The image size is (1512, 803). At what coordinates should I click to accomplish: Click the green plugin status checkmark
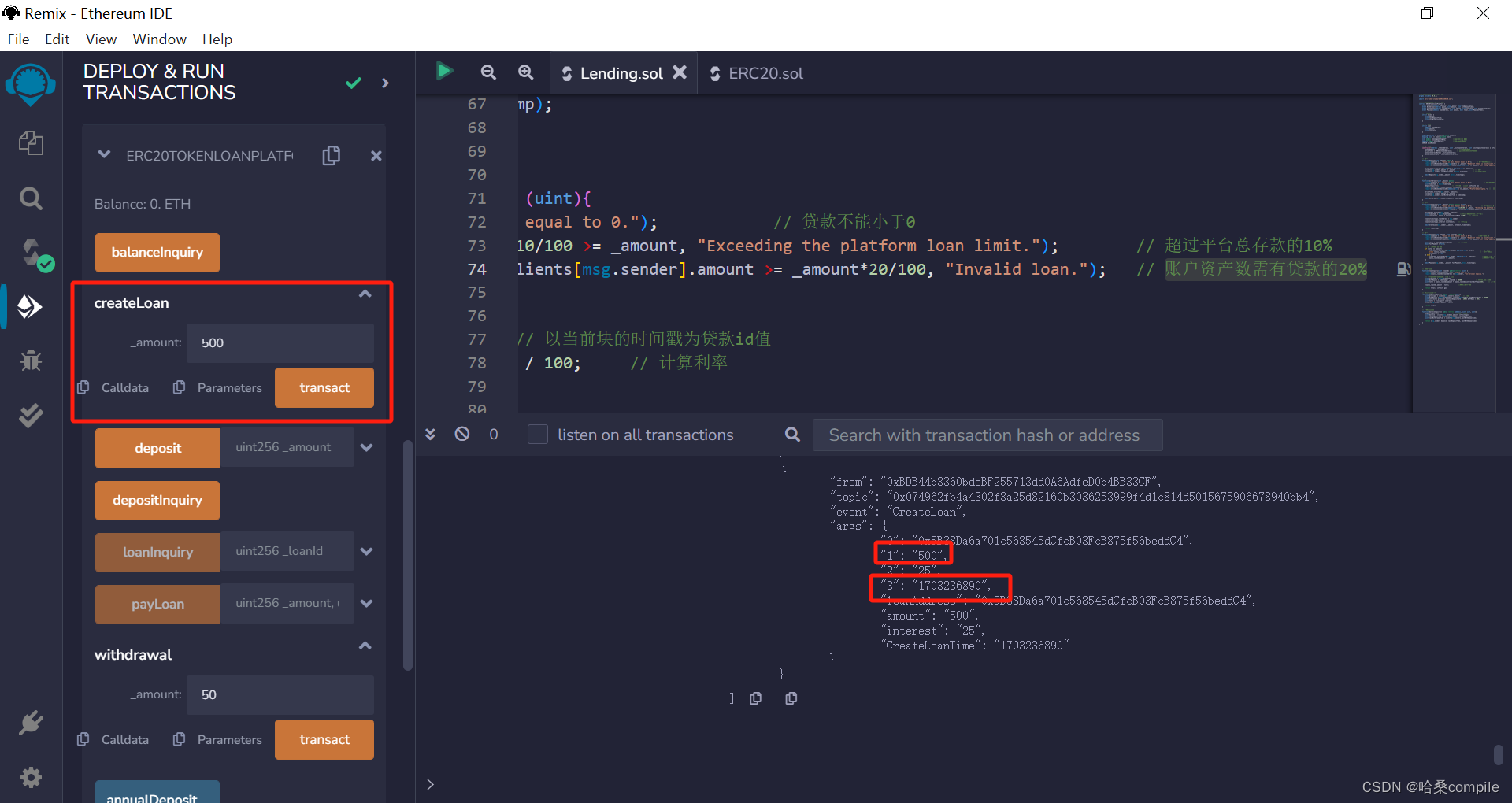[x=354, y=83]
